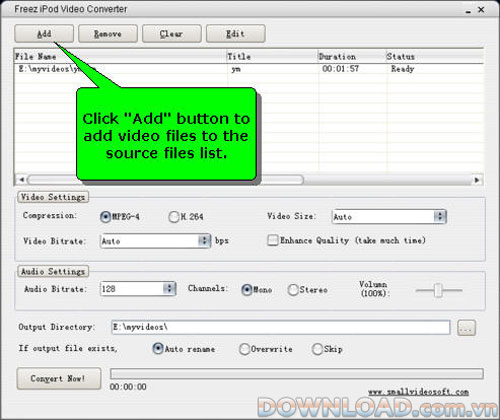Click the ym title cell
This screenshot has width=500, height=420.
236,69
